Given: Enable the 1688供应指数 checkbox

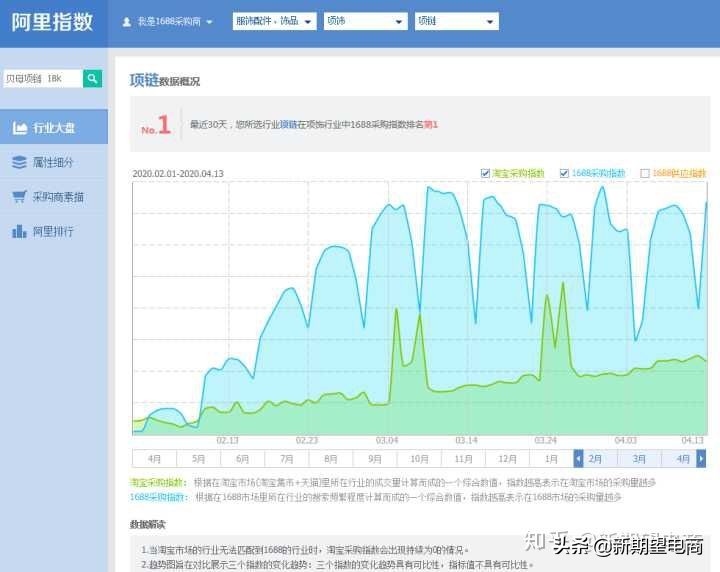Looking at the screenshot, I should point(645,173).
